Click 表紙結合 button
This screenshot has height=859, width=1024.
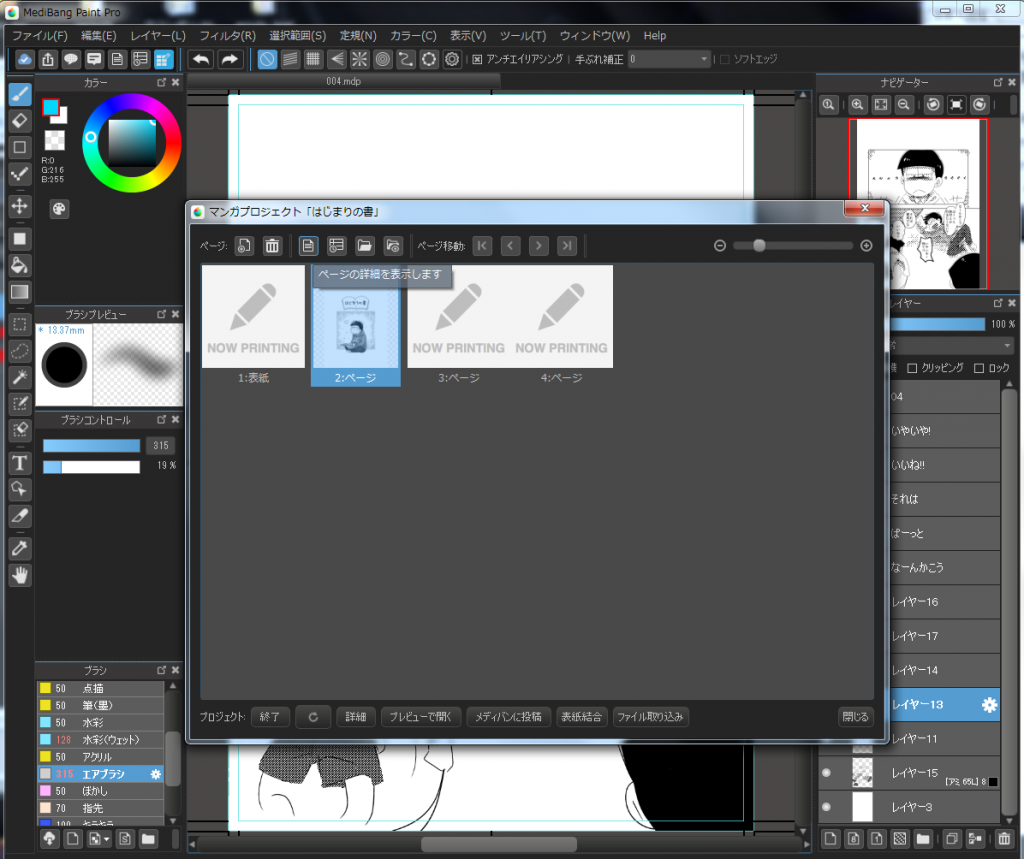tap(581, 717)
